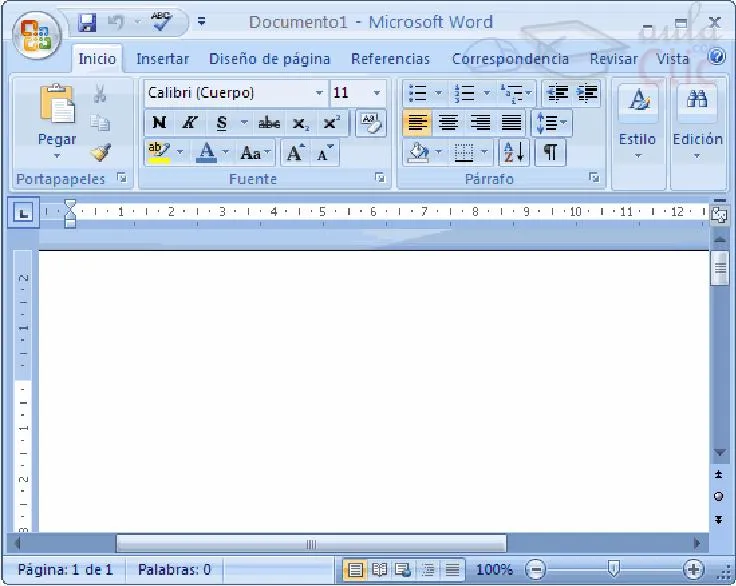Viewport: 736px width, 586px height.
Task: Expand bullet list style dropdown arrow
Action: coord(439,93)
